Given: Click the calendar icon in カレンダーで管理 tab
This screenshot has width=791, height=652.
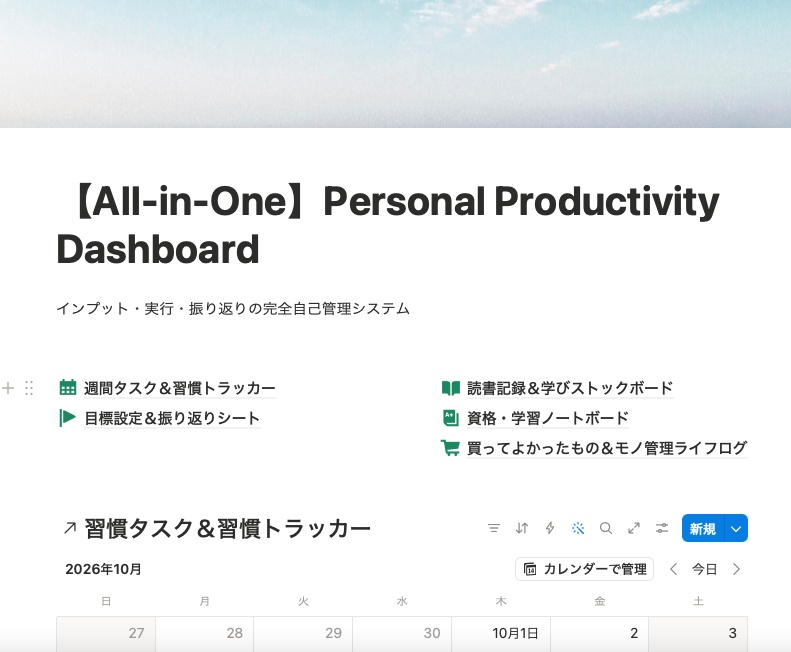Looking at the screenshot, I should [530, 569].
